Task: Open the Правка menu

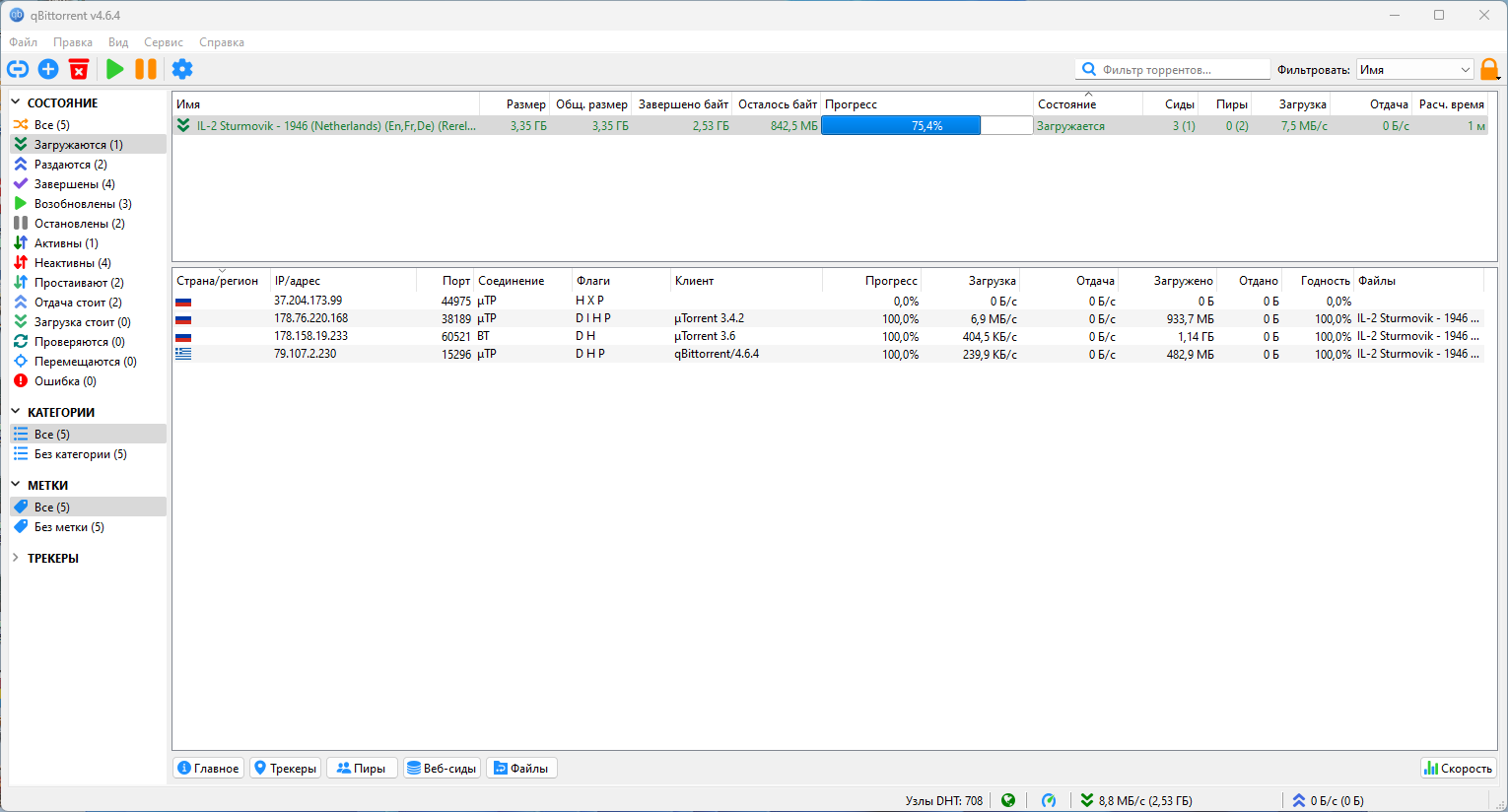Action: (73, 42)
